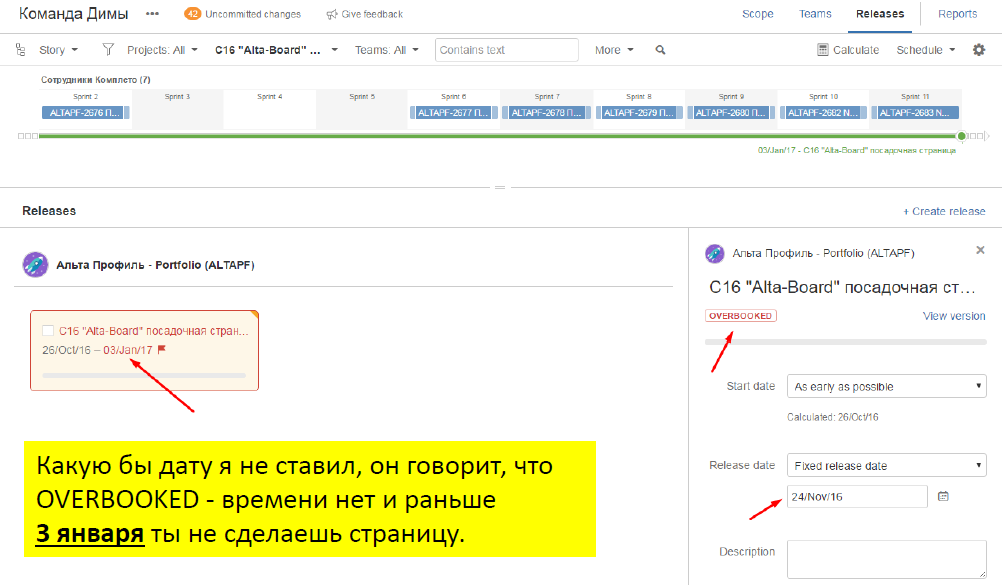Click the filter funnel icon
The image size is (1008, 585).
pyautogui.click(x=108, y=50)
